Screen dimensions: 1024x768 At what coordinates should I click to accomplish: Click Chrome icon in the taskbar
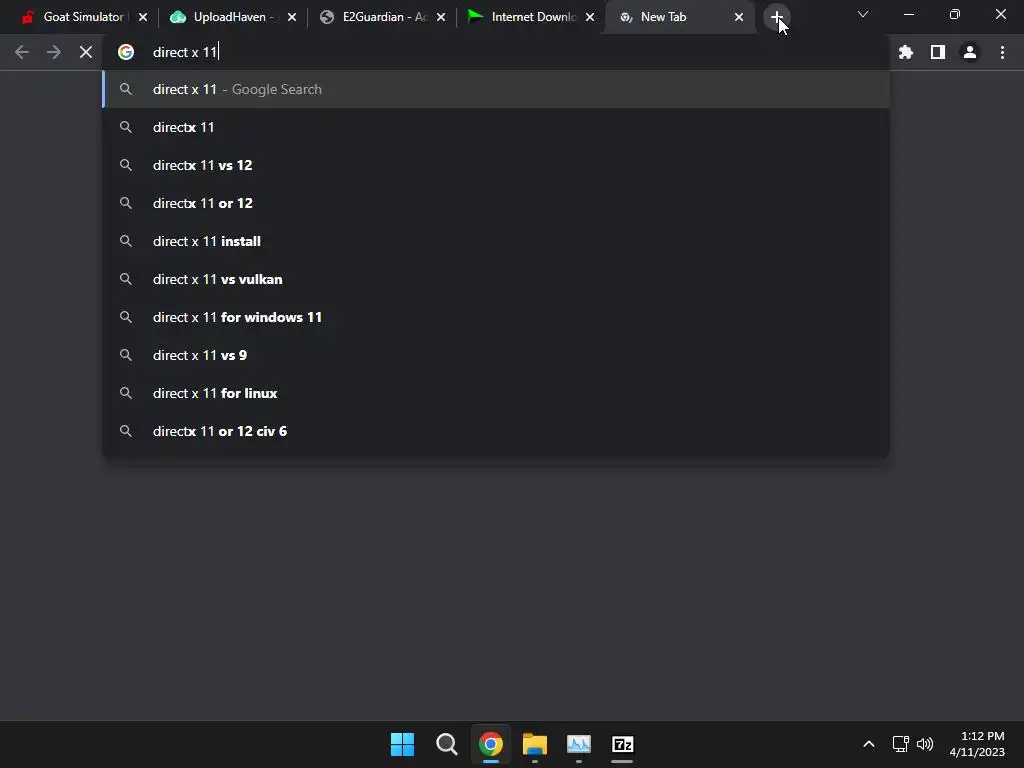(x=490, y=744)
